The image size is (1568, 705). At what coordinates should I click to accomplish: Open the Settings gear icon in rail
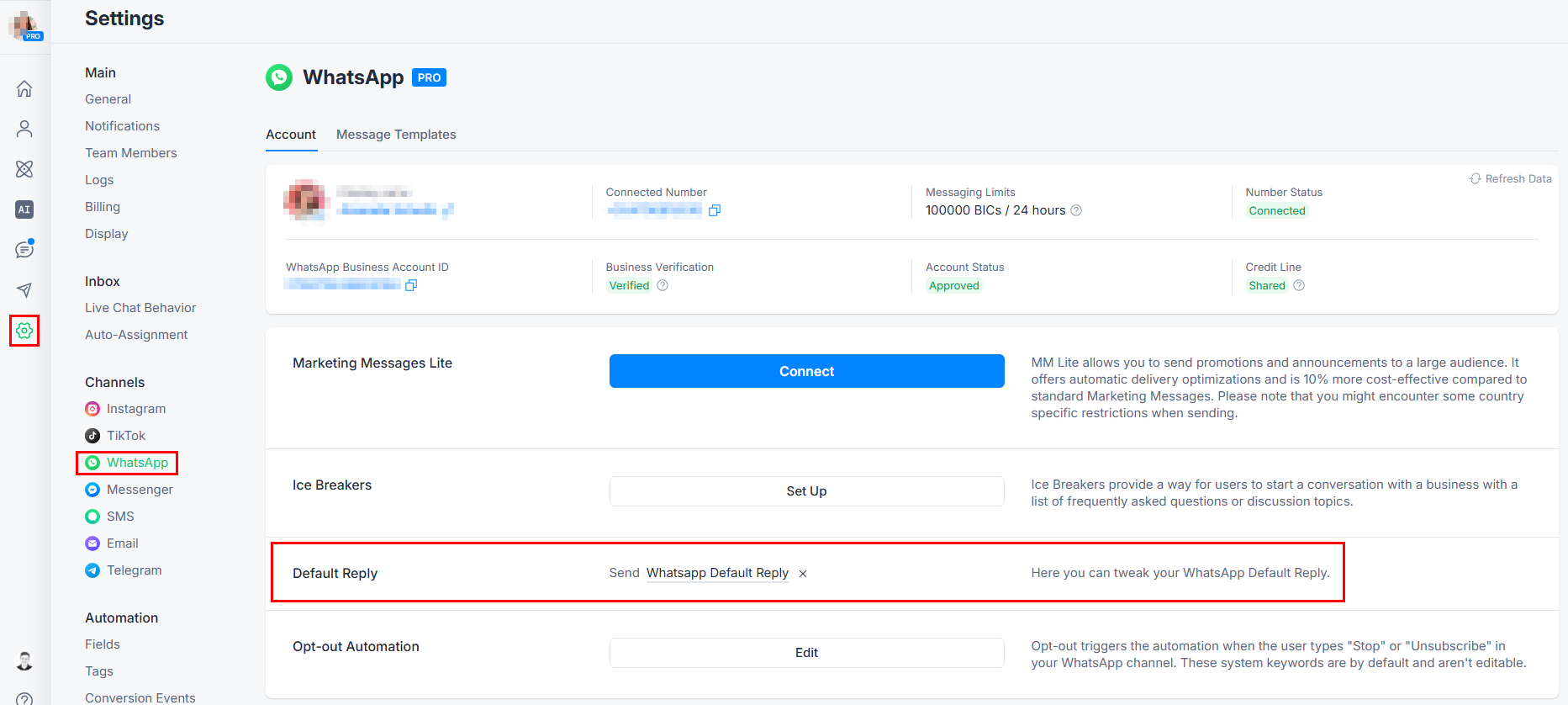pos(24,331)
